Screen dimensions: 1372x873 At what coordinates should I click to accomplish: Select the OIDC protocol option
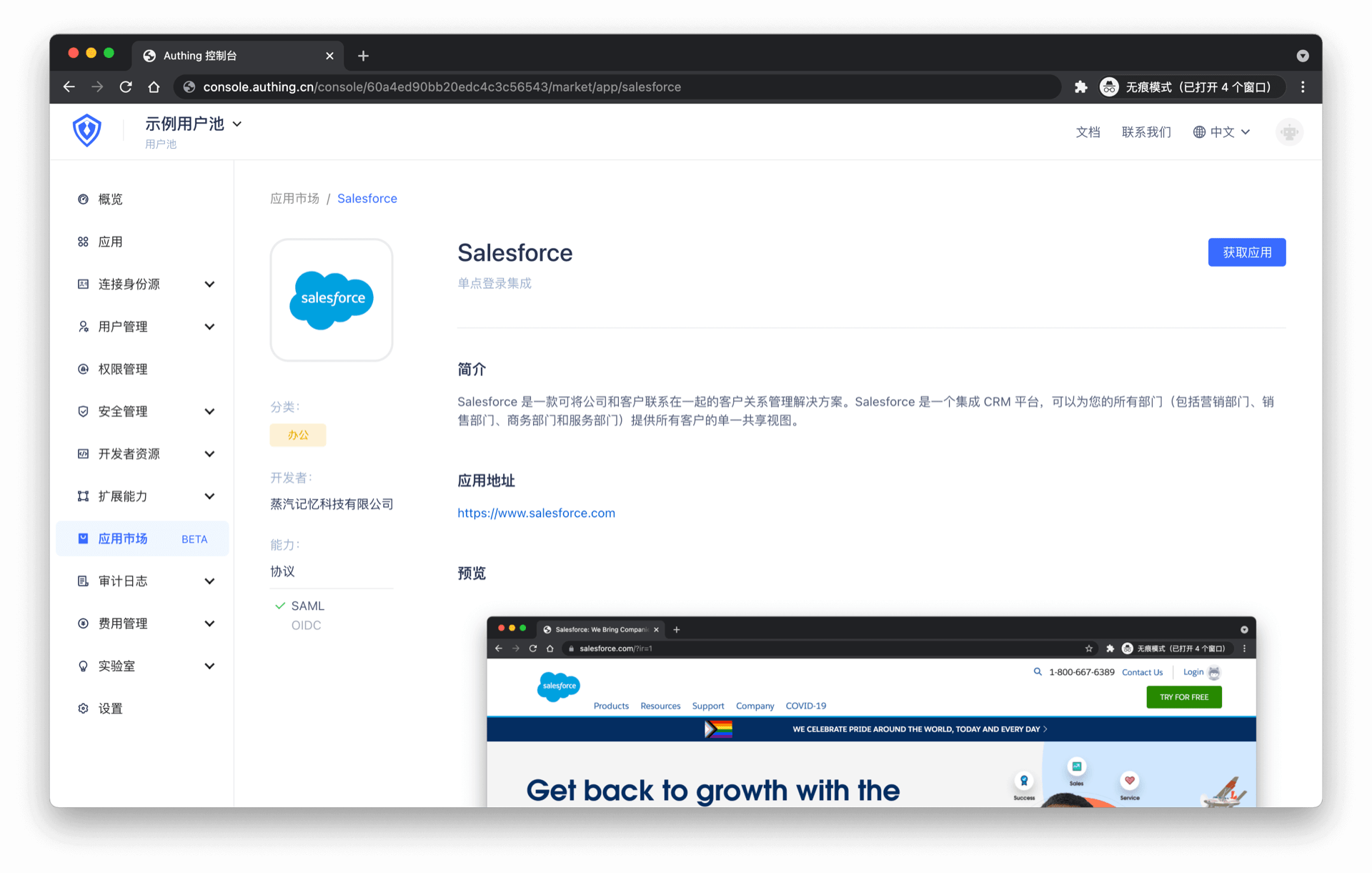306,625
